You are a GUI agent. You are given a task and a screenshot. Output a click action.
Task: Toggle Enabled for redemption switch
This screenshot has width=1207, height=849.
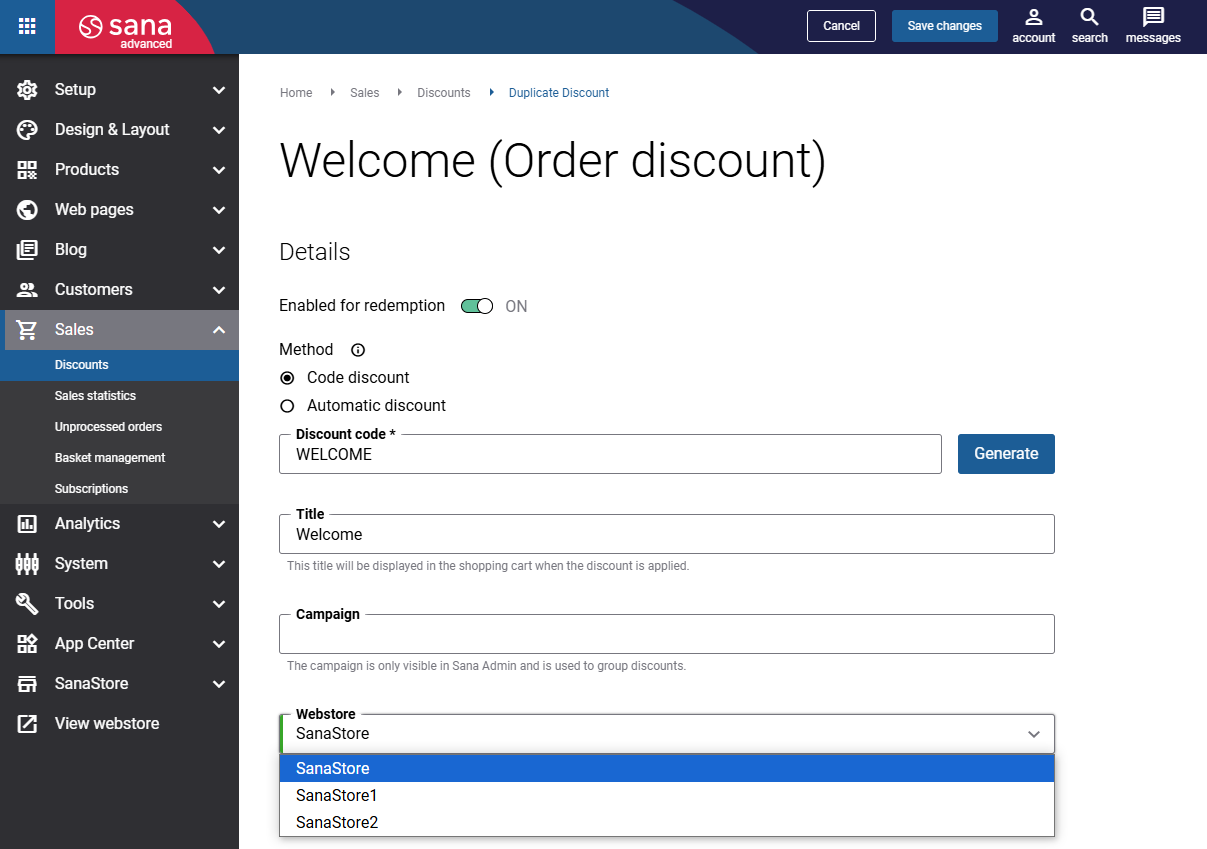point(477,306)
